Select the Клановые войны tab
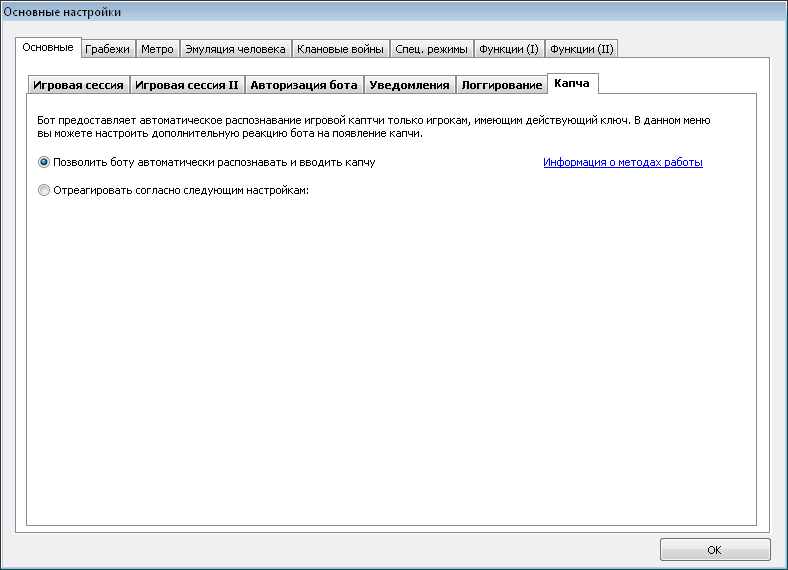Viewport: 788px width, 570px height. 340,49
